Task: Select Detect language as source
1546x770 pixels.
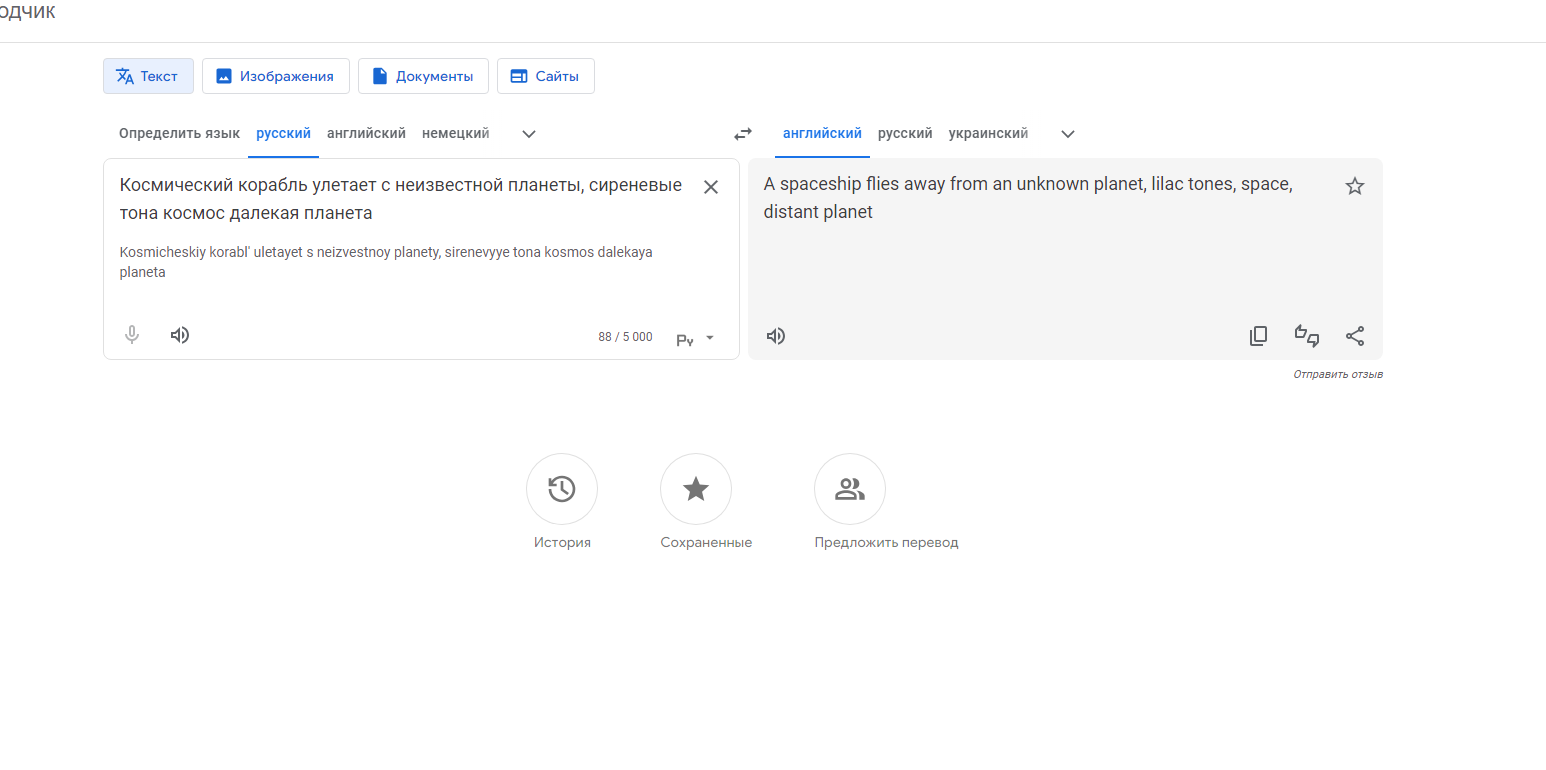Action: click(x=179, y=134)
